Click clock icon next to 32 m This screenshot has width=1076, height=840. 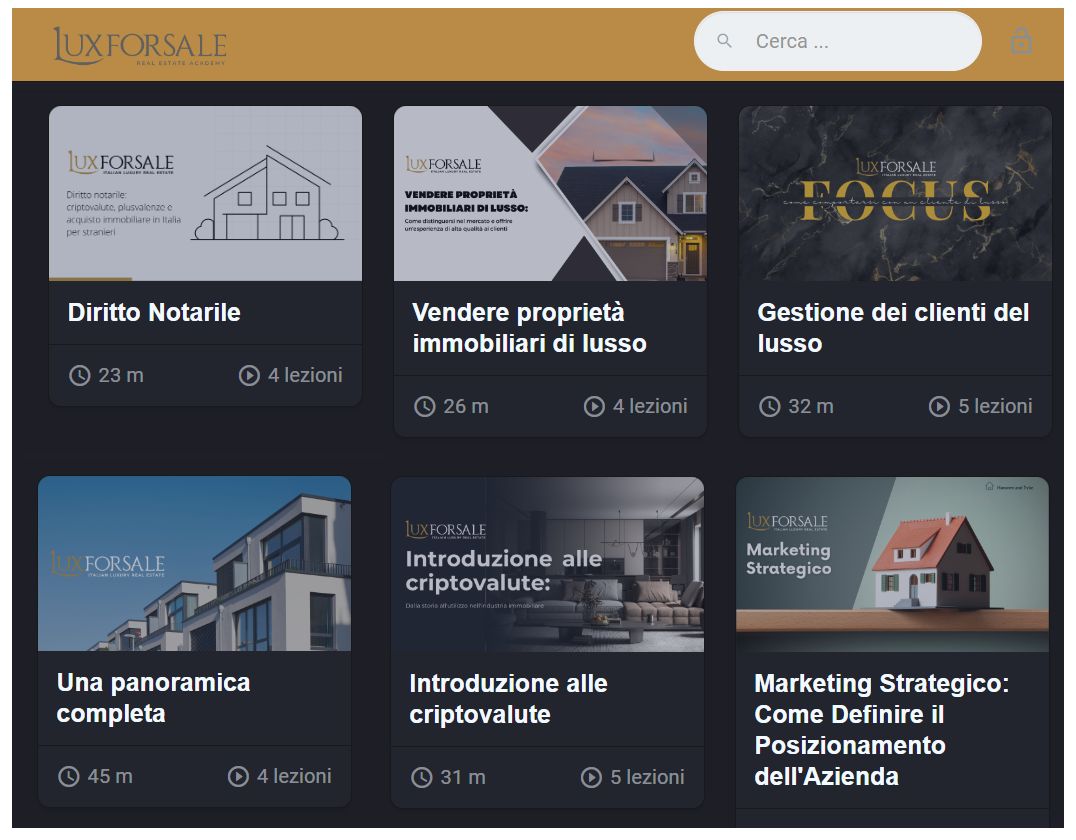point(770,406)
